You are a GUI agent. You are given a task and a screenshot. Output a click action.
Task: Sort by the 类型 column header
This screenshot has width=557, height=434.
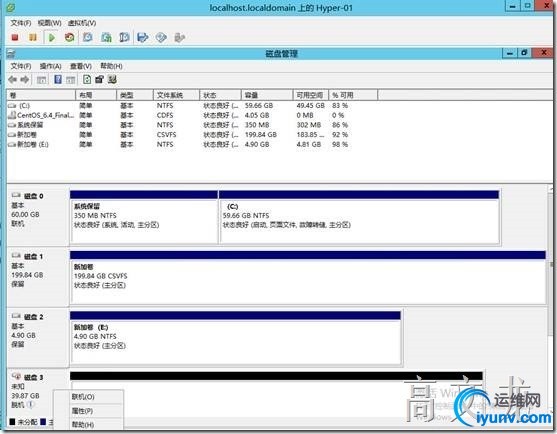[135, 95]
